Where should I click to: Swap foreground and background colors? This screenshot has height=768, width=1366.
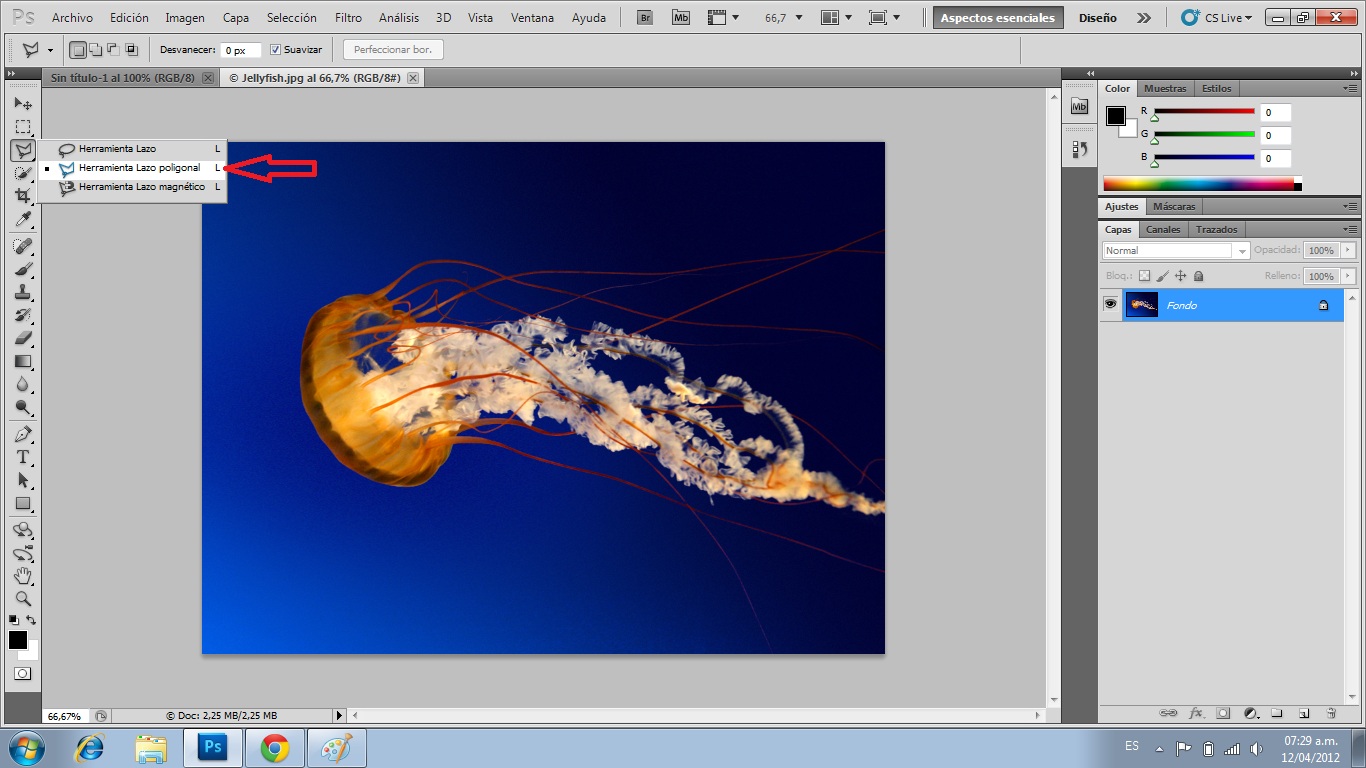coord(31,620)
